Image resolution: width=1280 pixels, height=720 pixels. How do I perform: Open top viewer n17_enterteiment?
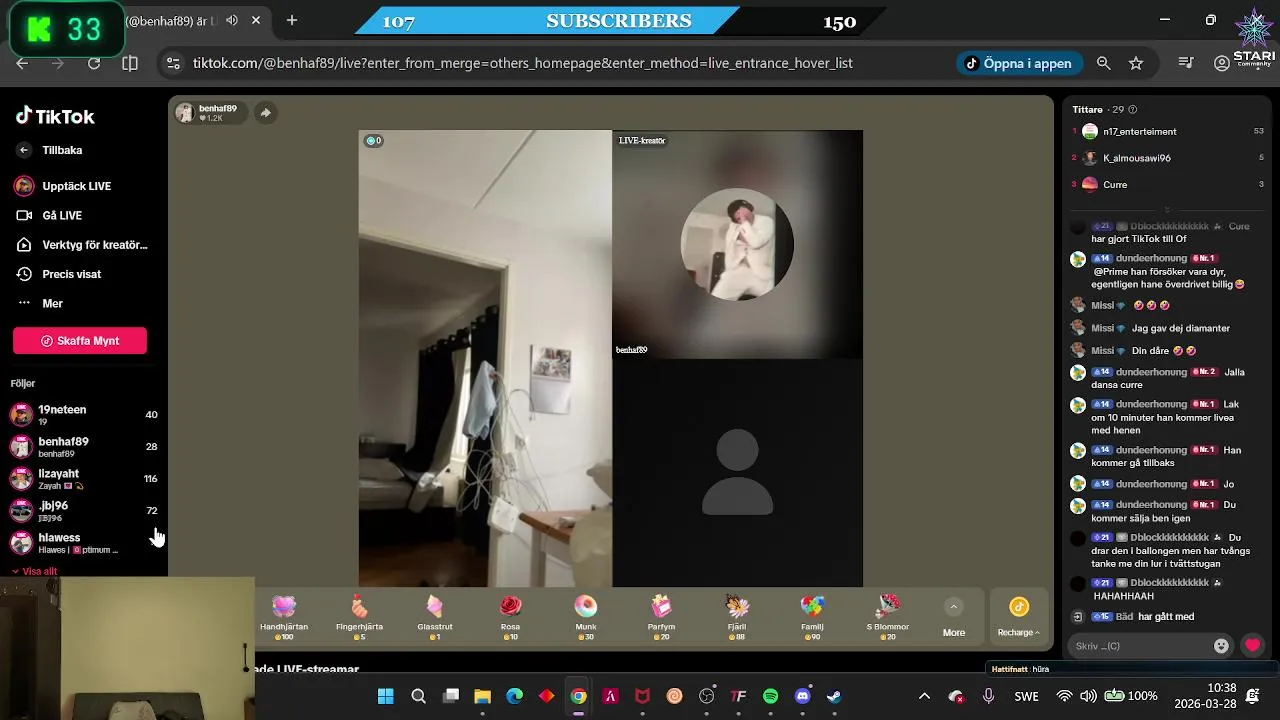[1169, 131]
